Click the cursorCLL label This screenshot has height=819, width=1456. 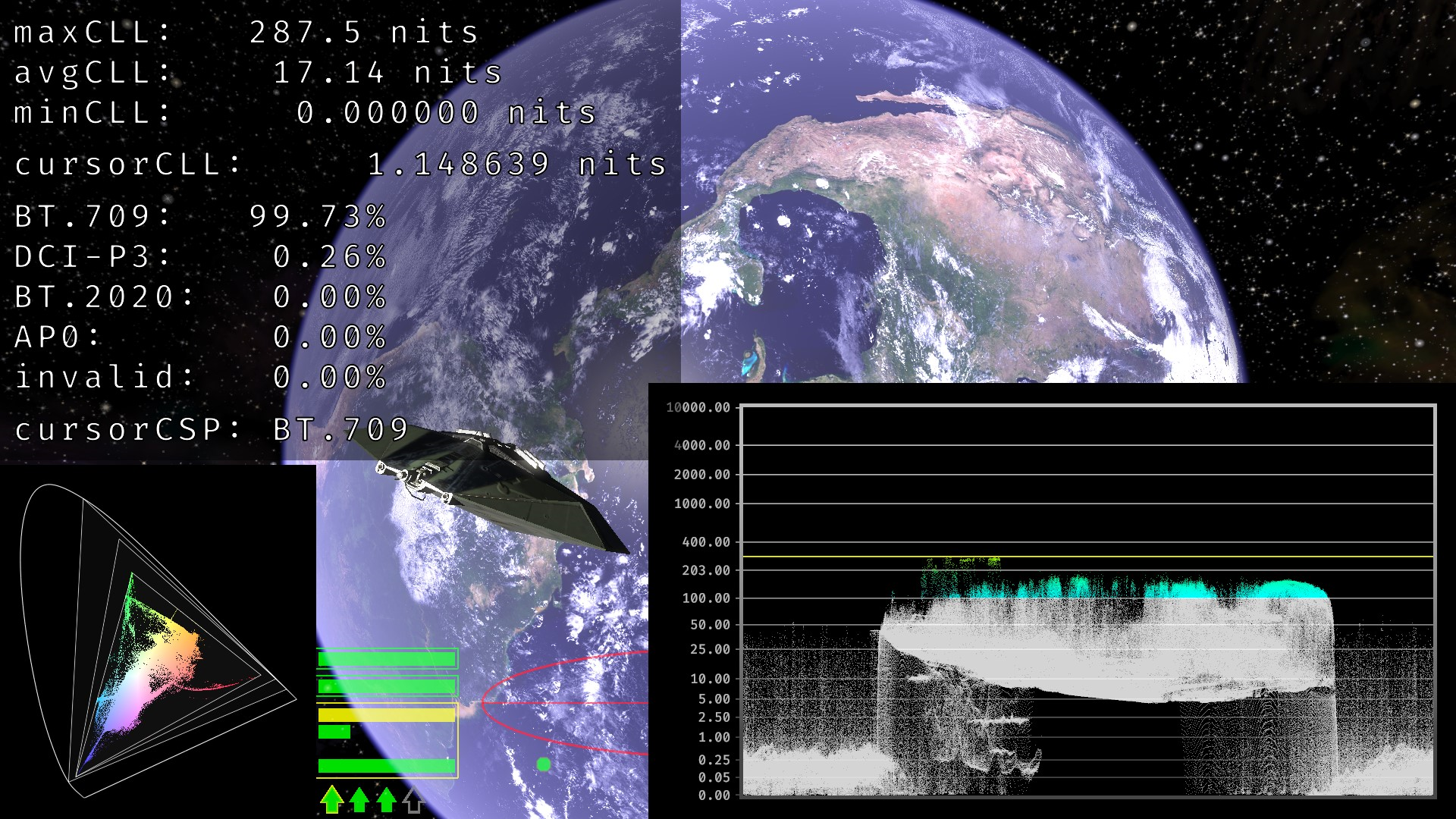128,165
